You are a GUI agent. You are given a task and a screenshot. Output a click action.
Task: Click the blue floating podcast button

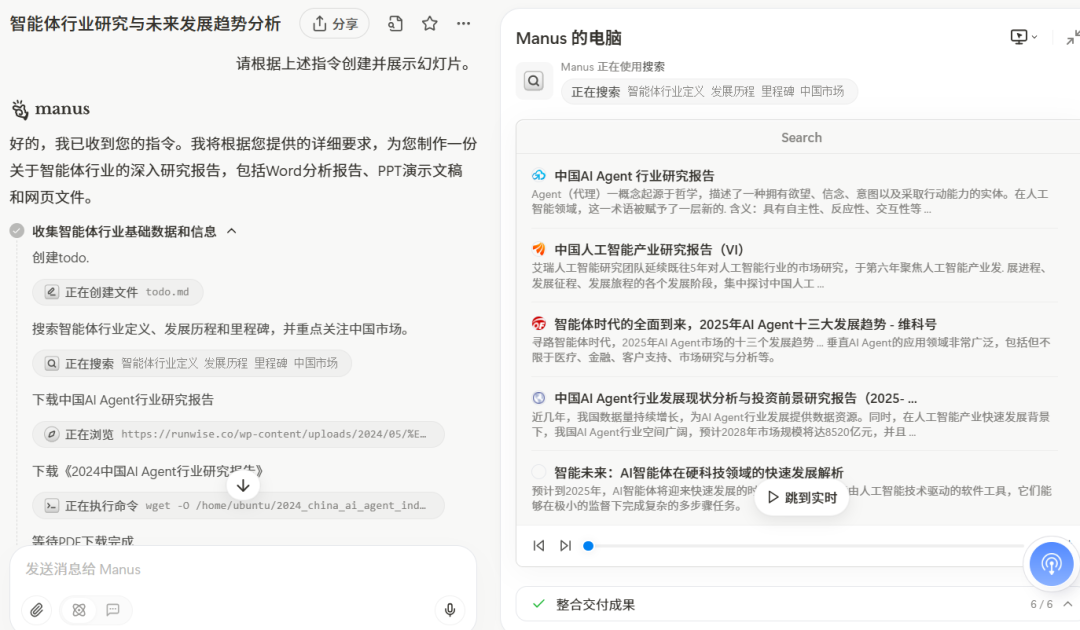(x=1051, y=564)
